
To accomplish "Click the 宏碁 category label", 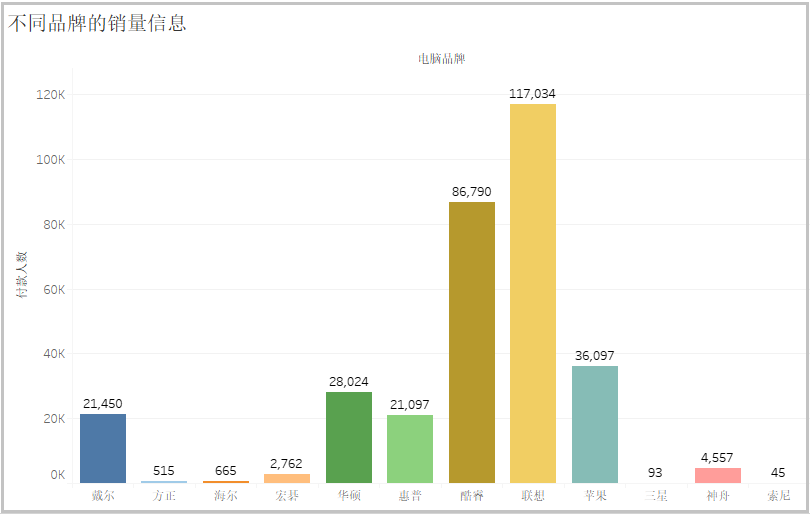I will coord(287,496).
